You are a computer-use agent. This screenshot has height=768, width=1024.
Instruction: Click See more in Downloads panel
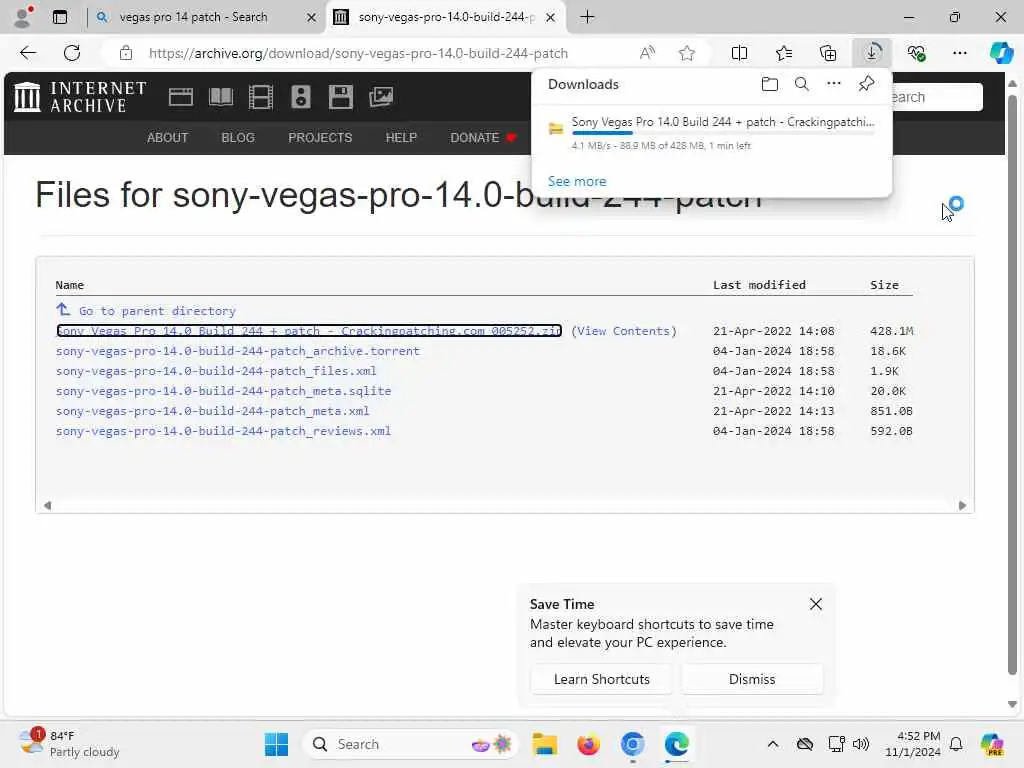pyautogui.click(x=577, y=181)
